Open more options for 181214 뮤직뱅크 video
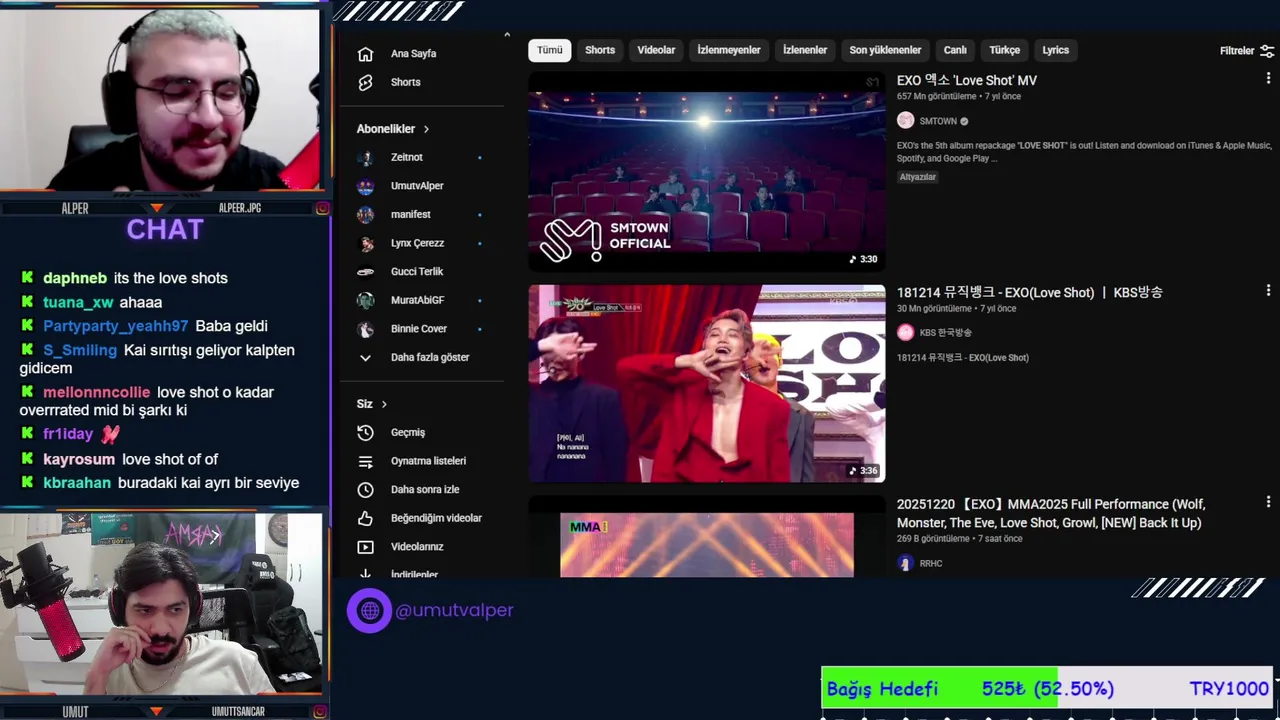 [1268, 291]
